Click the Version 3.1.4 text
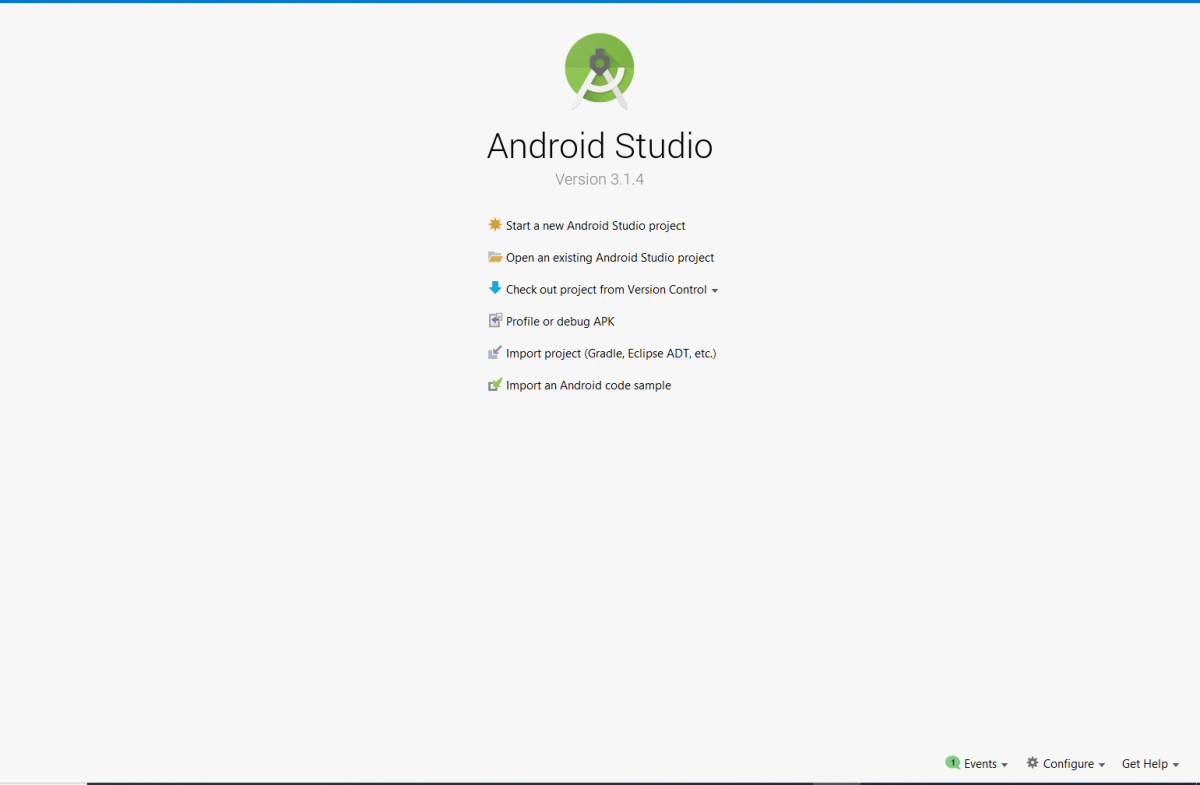The width and height of the screenshot is (1200, 785). pyautogui.click(x=600, y=180)
